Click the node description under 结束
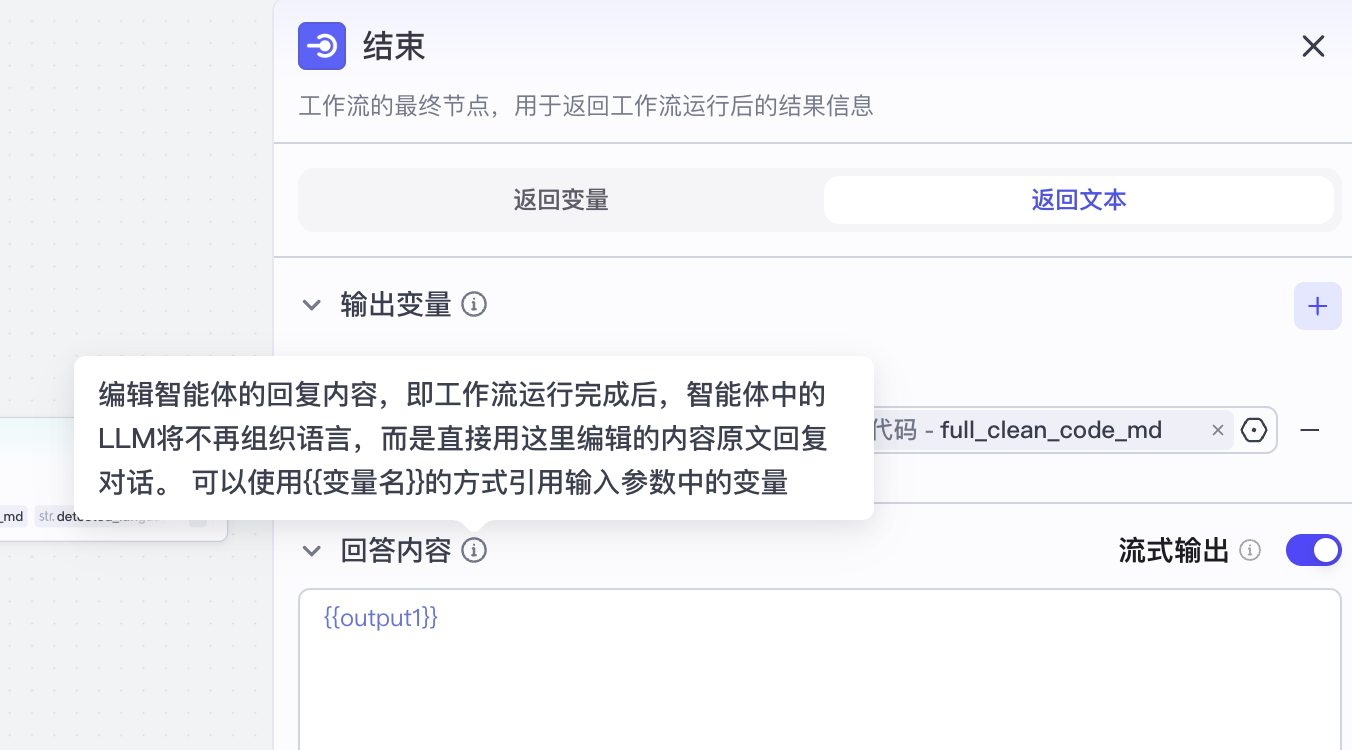The width and height of the screenshot is (1352, 750). tap(586, 106)
